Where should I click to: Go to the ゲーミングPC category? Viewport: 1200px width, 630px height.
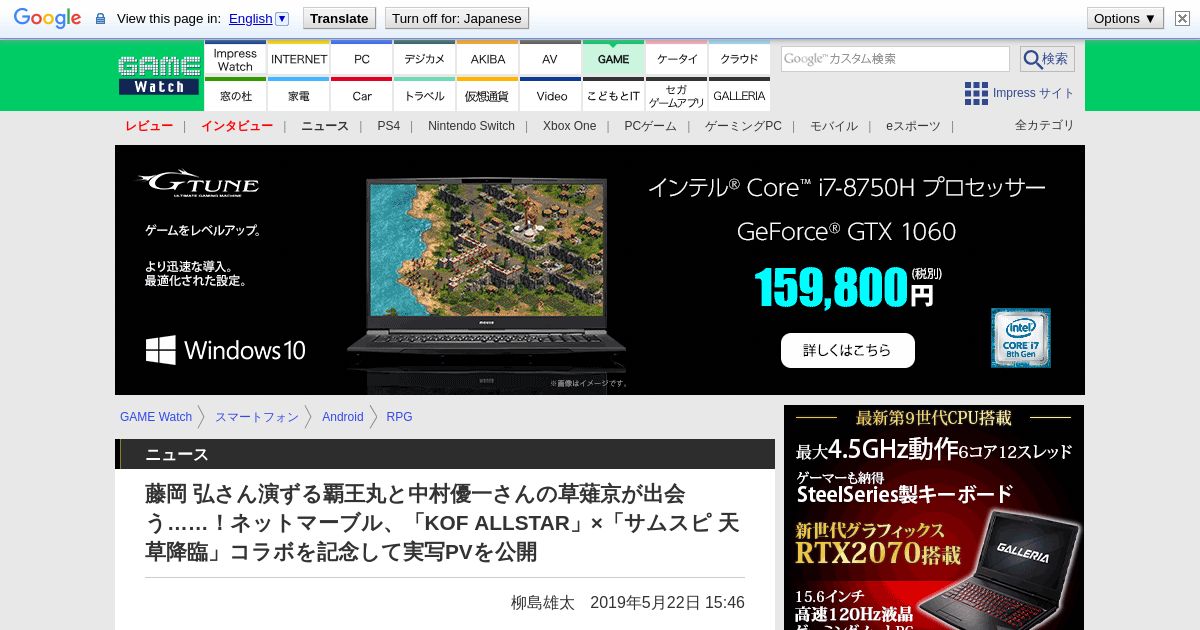point(743,126)
